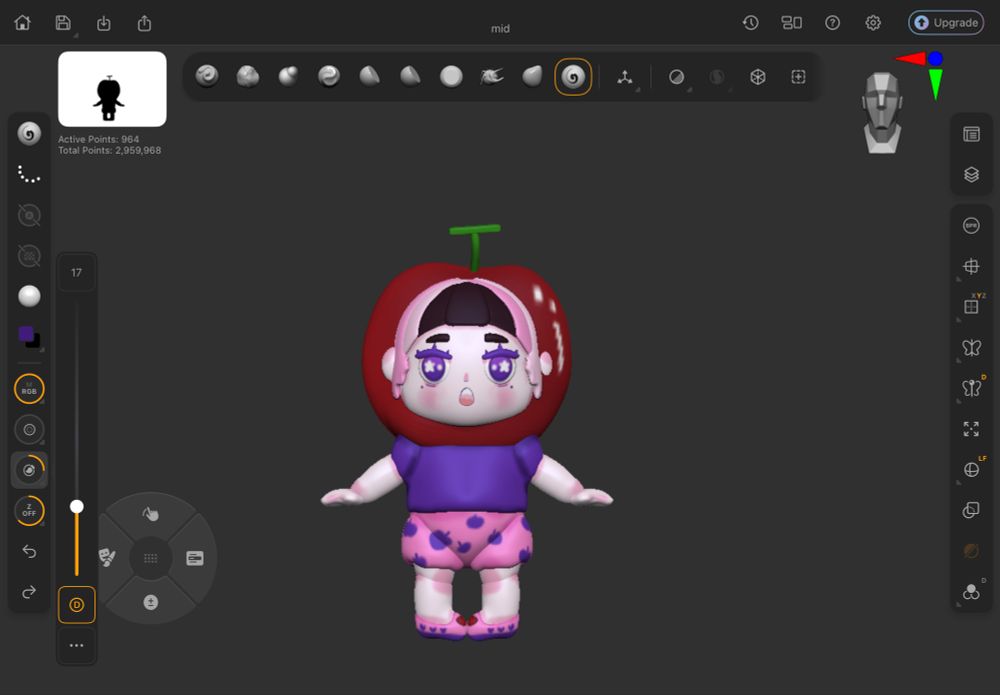Click the brush size value 17
Screen dimensions: 1000x695
pyautogui.click(x=77, y=273)
